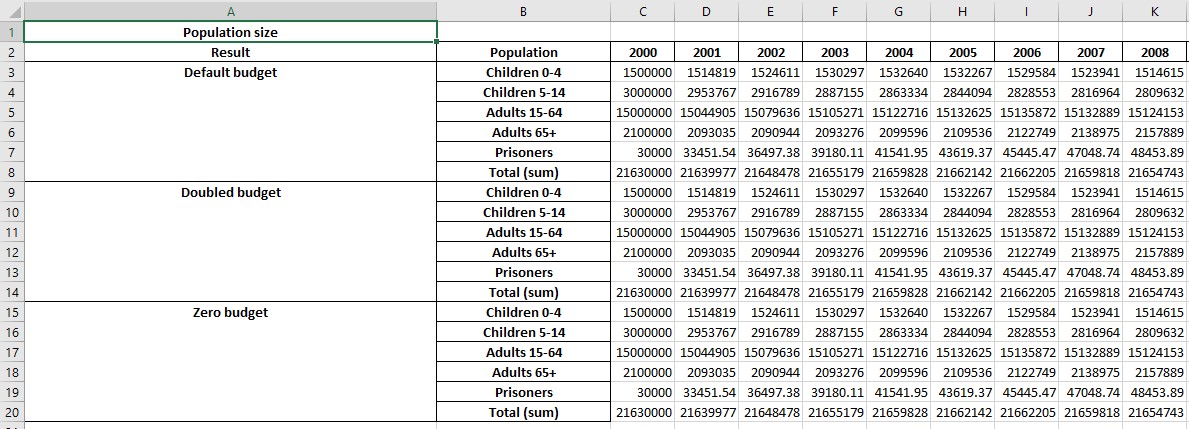Image resolution: width=1189 pixels, height=429 pixels.
Task: Select 'Prisoners' in row 7
Action: pyautogui.click(x=523, y=152)
